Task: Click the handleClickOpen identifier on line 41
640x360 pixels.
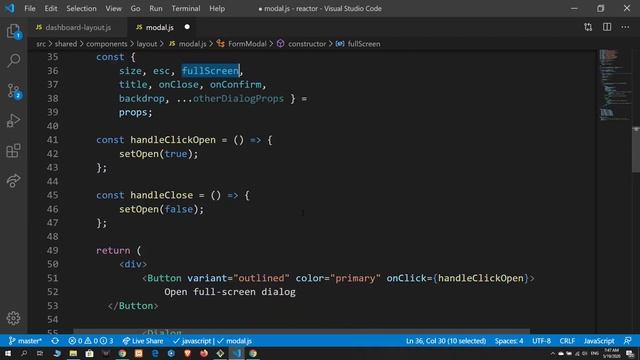Action: pos(173,140)
